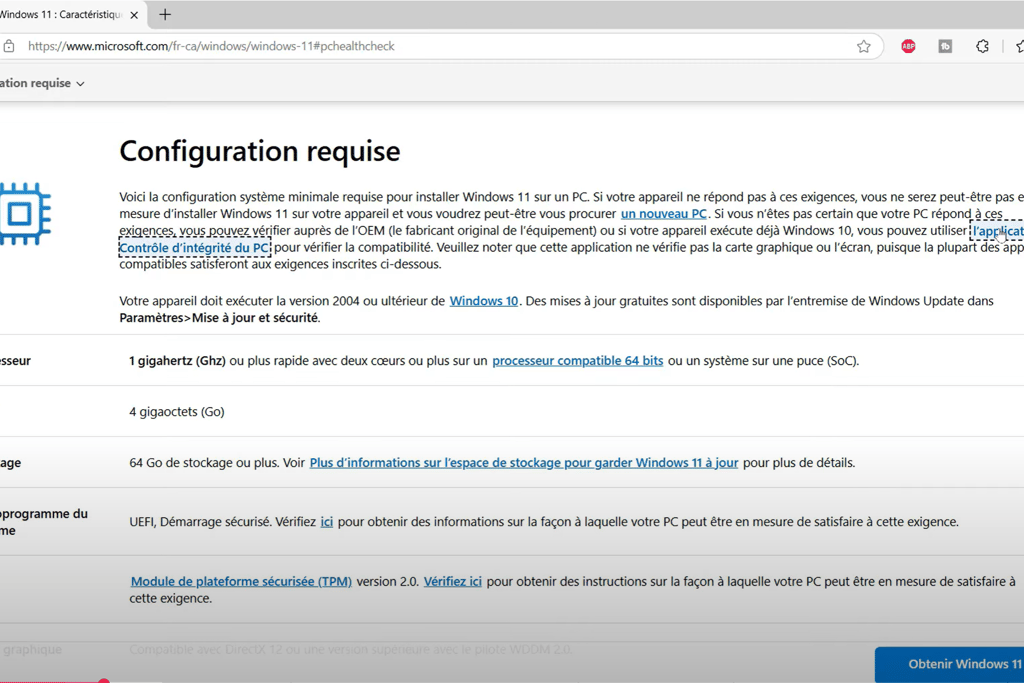Image resolution: width=1024 pixels, height=683 pixels.
Task: Click the 'UEFI, Démarrage sécurisé' text
Action: coord(199,522)
